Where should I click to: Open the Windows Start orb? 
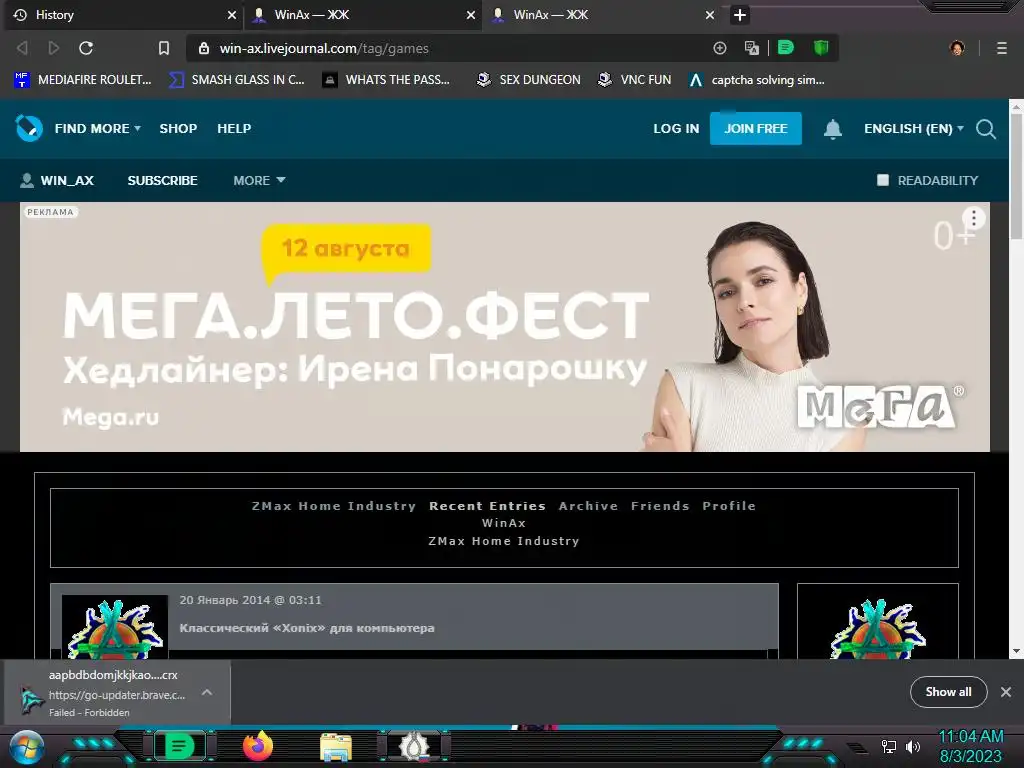pos(27,747)
